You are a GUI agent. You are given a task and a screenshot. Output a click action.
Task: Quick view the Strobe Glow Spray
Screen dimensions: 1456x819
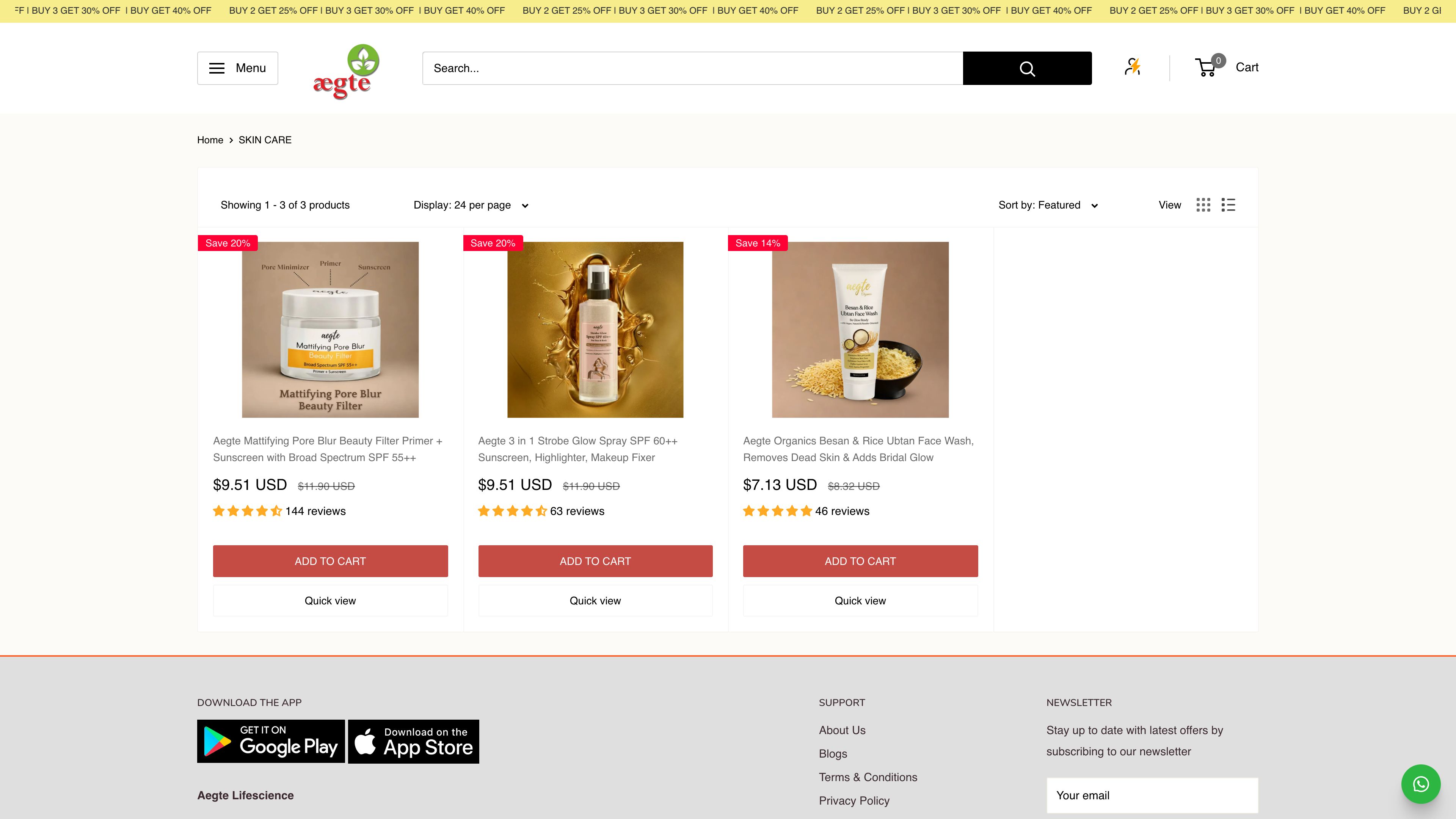[595, 600]
